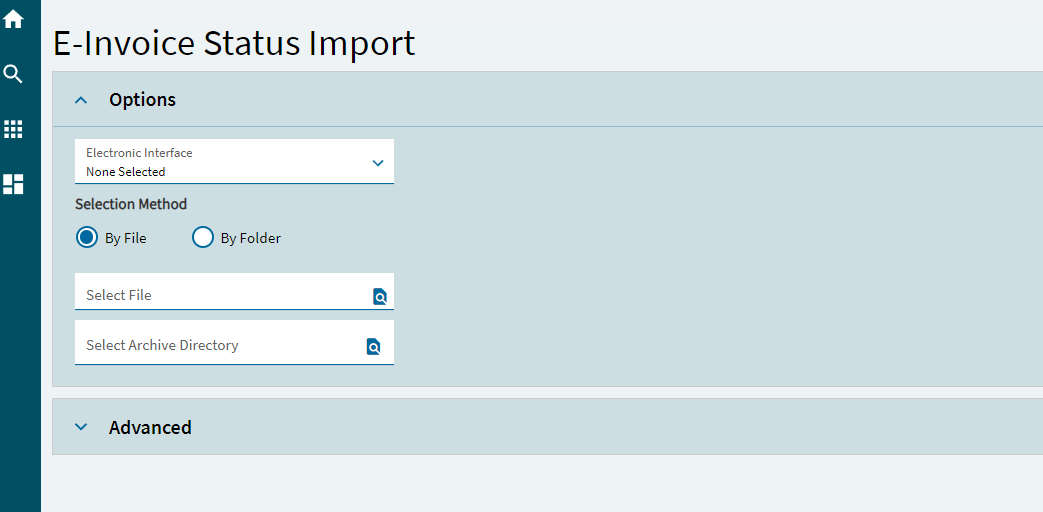Click the E-Invoice Status Import page title
This screenshot has width=1043, height=512.
[234, 43]
